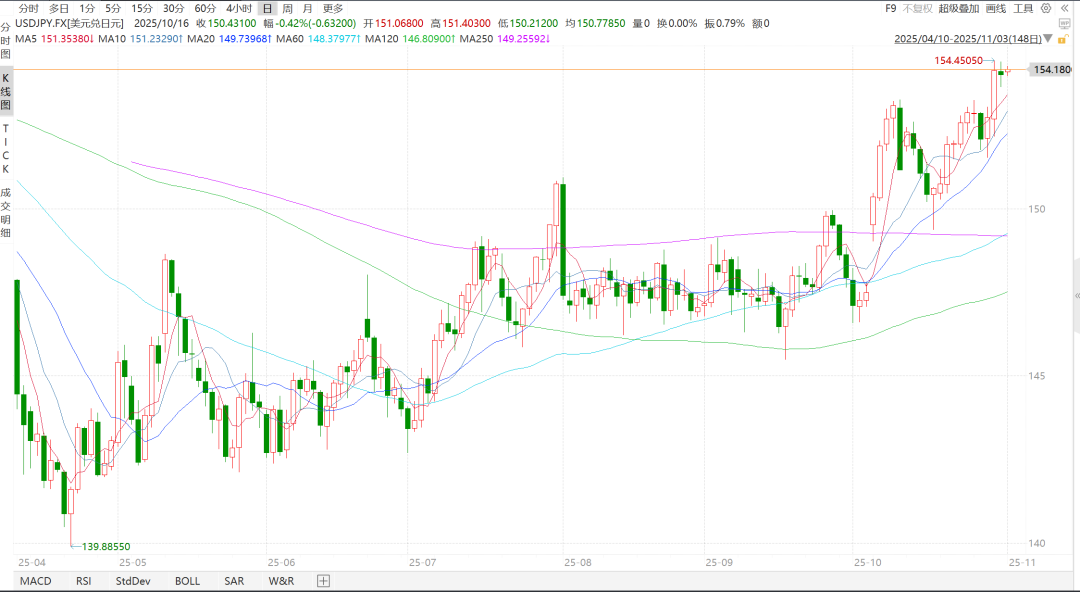Open the 更多 periods menu
The image size is (1080, 592).
(333, 8)
